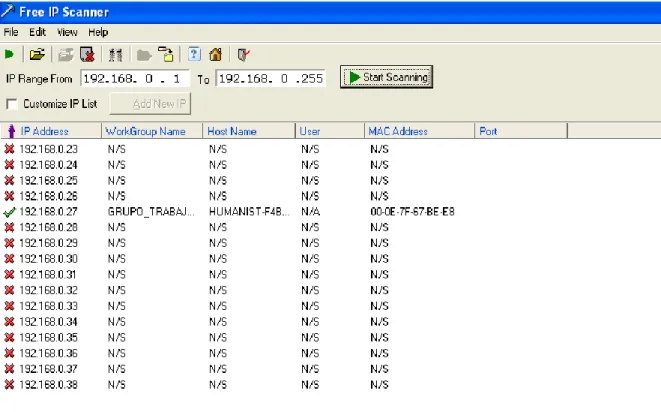Click the purple sort arrow on IP Address
Image resolution: width=661 pixels, height=412 pixels.
click(x=11, y=131)
